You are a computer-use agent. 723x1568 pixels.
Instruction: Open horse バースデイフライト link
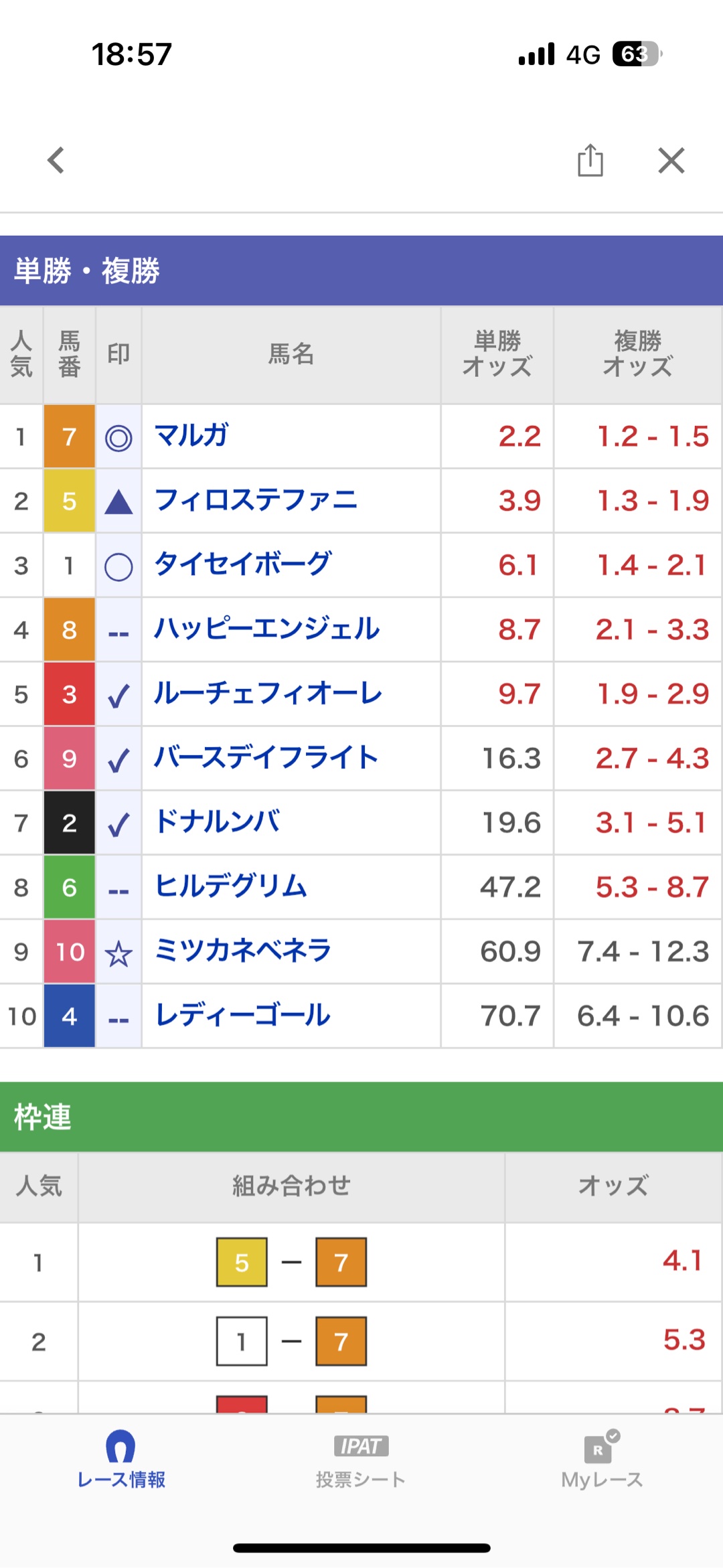click(266, 757)
